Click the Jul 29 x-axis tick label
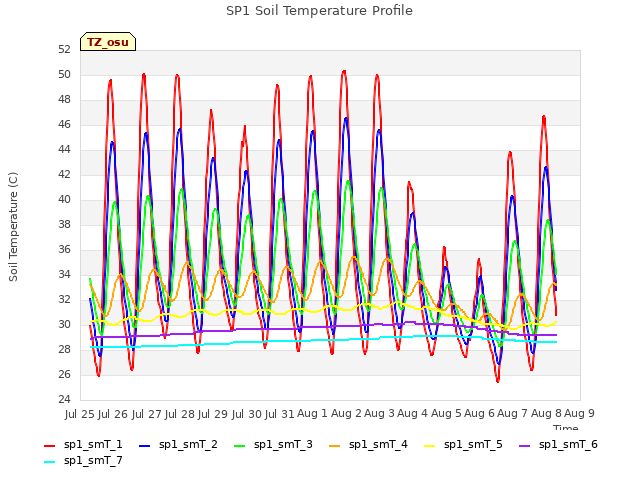 coord(213,414)
